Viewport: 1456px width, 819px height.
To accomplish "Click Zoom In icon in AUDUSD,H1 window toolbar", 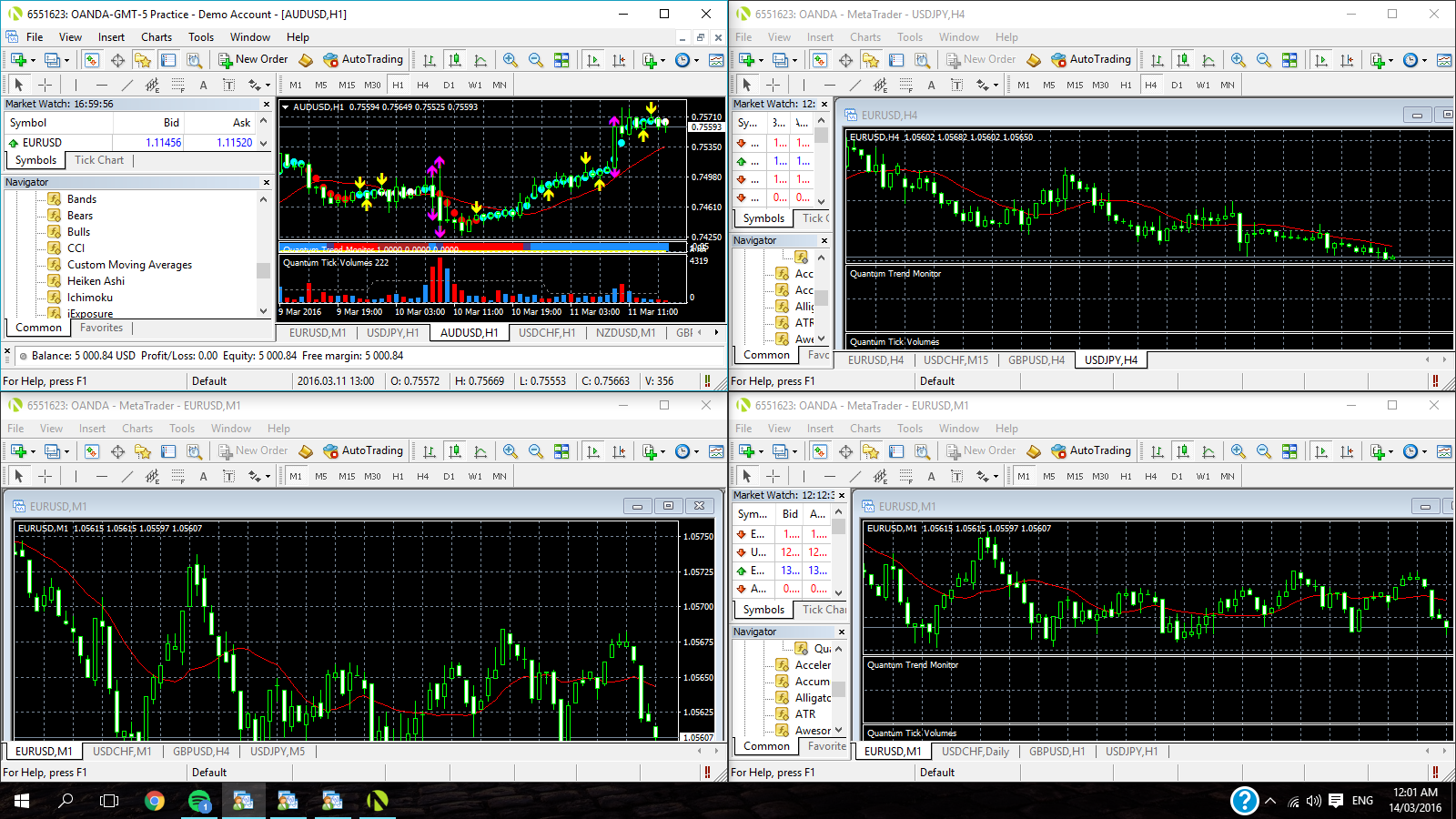I will coord(511,60).
